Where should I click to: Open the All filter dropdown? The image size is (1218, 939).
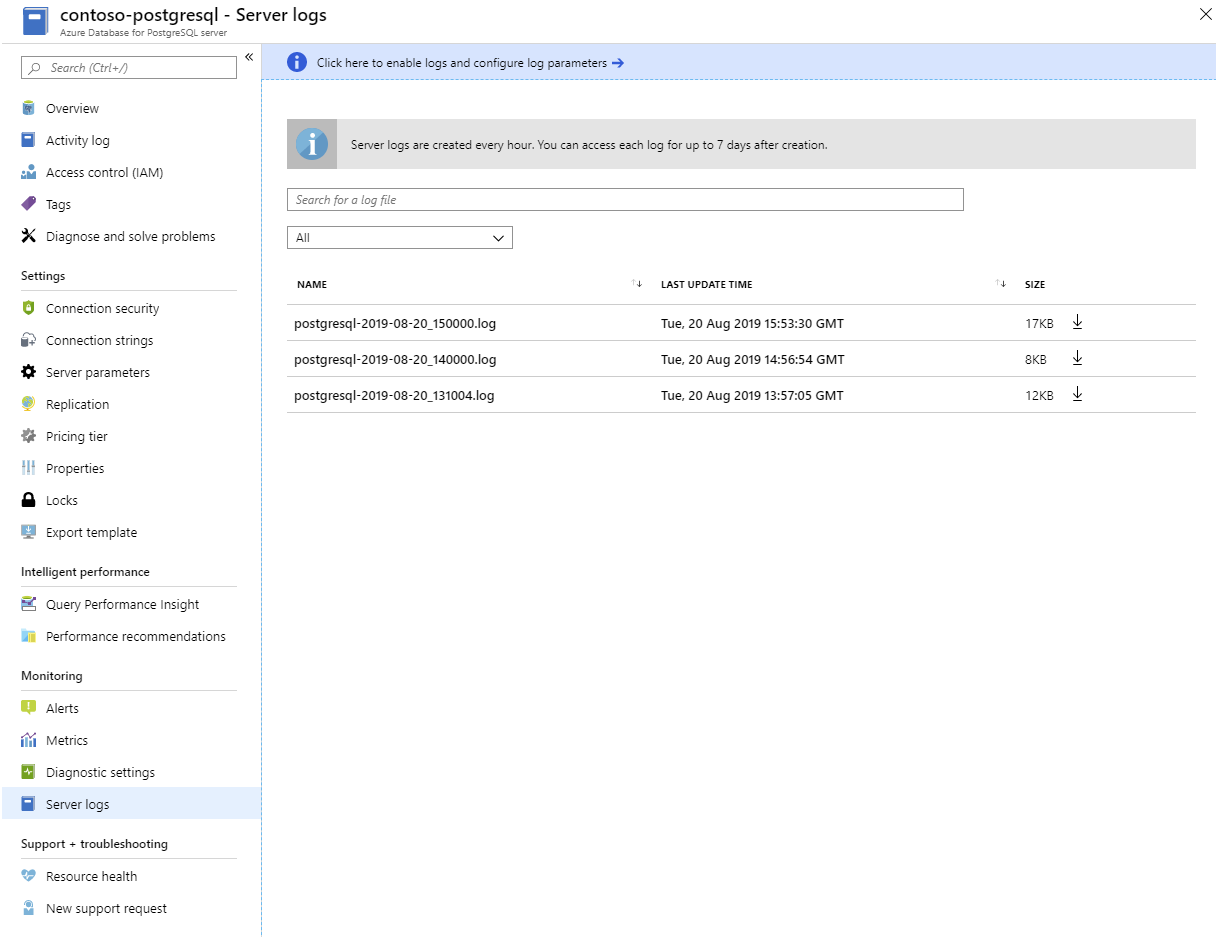pos(400,238)
